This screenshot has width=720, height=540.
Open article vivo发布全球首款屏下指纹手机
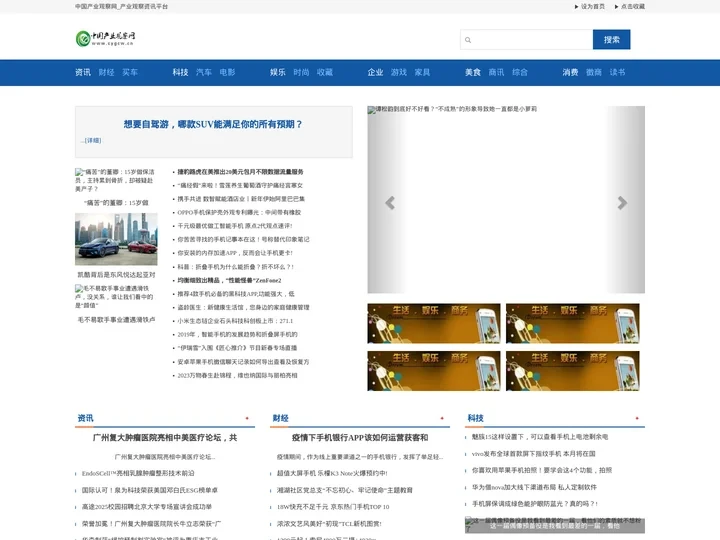click(x=534, y=454)
